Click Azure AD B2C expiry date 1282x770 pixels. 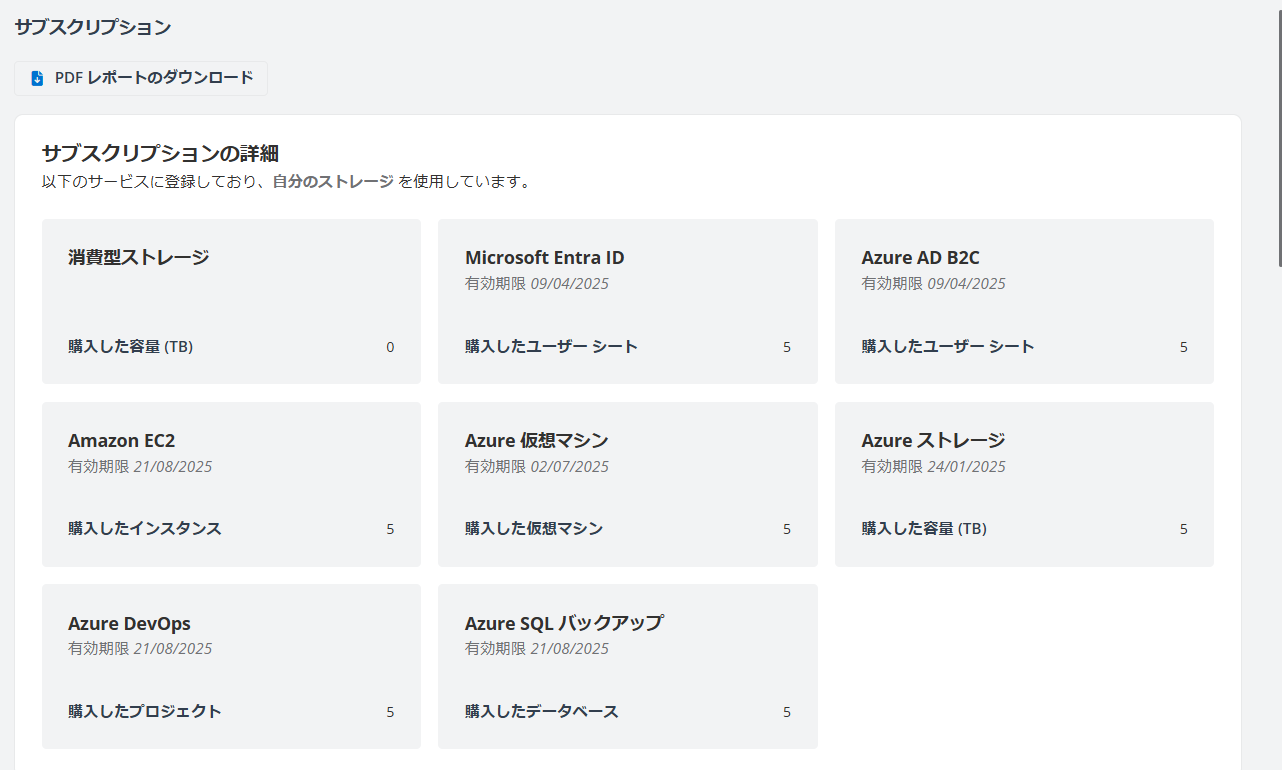pos(967,283)
